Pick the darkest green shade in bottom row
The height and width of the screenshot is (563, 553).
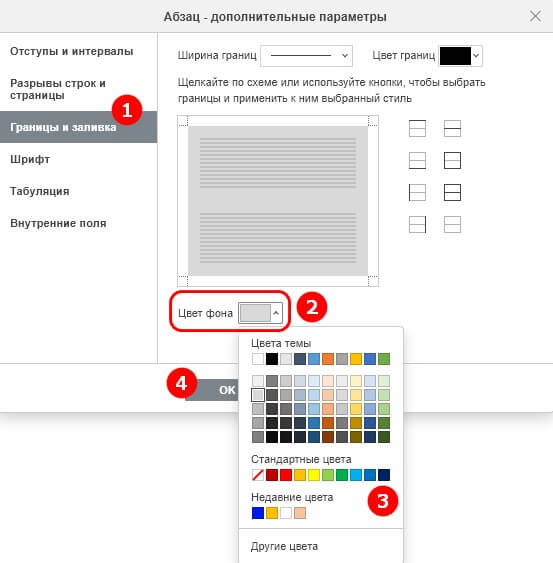point(384,437)
